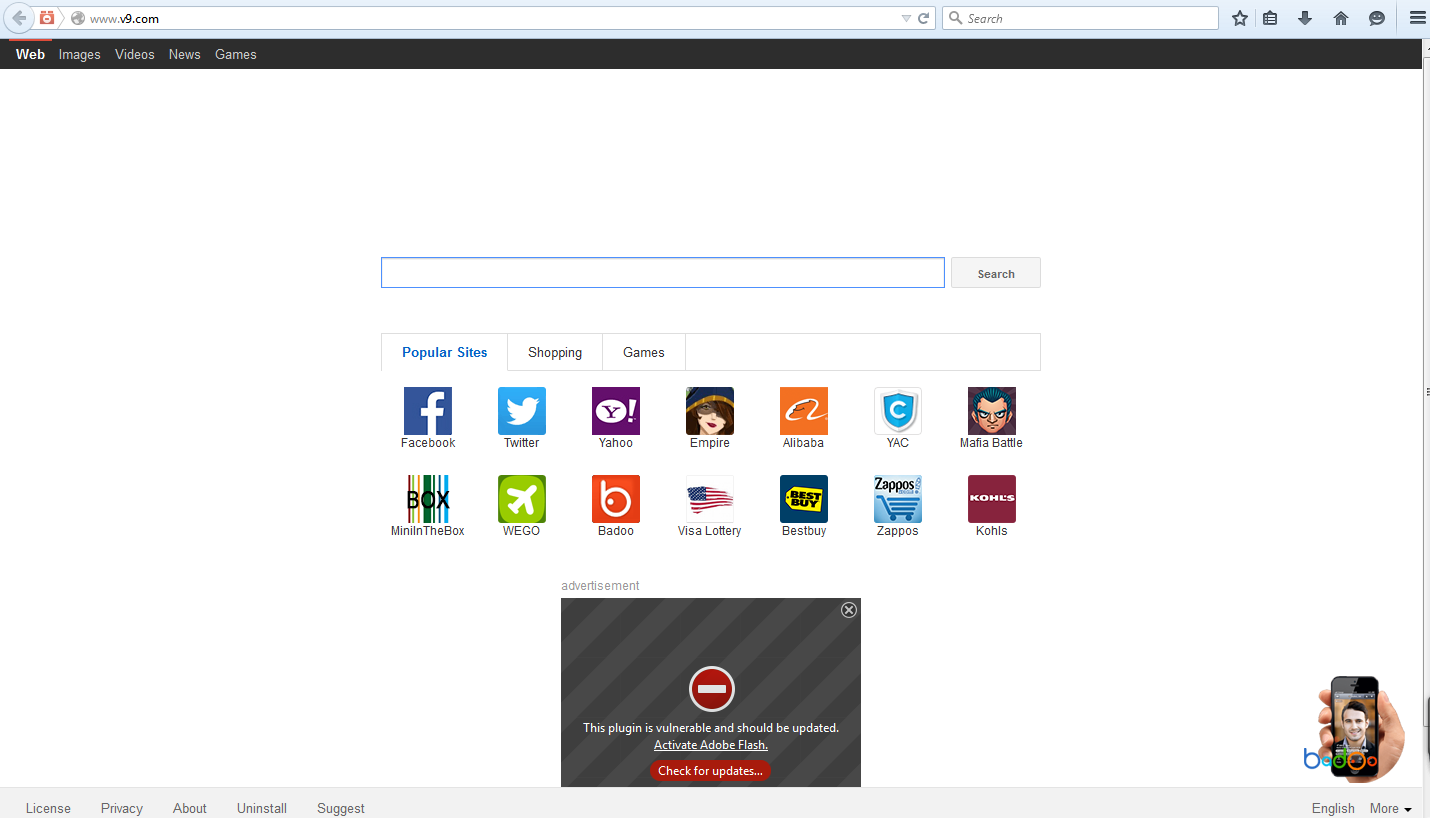Launch the Mafia Battle icon
The height and width of the screenshot is (818, 1430).
pos(992,411)
